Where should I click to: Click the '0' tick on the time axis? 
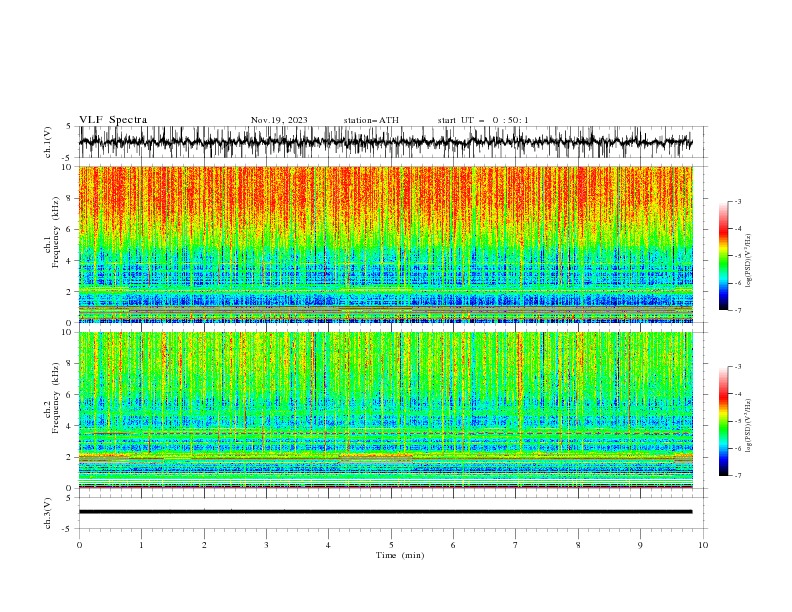79,545
